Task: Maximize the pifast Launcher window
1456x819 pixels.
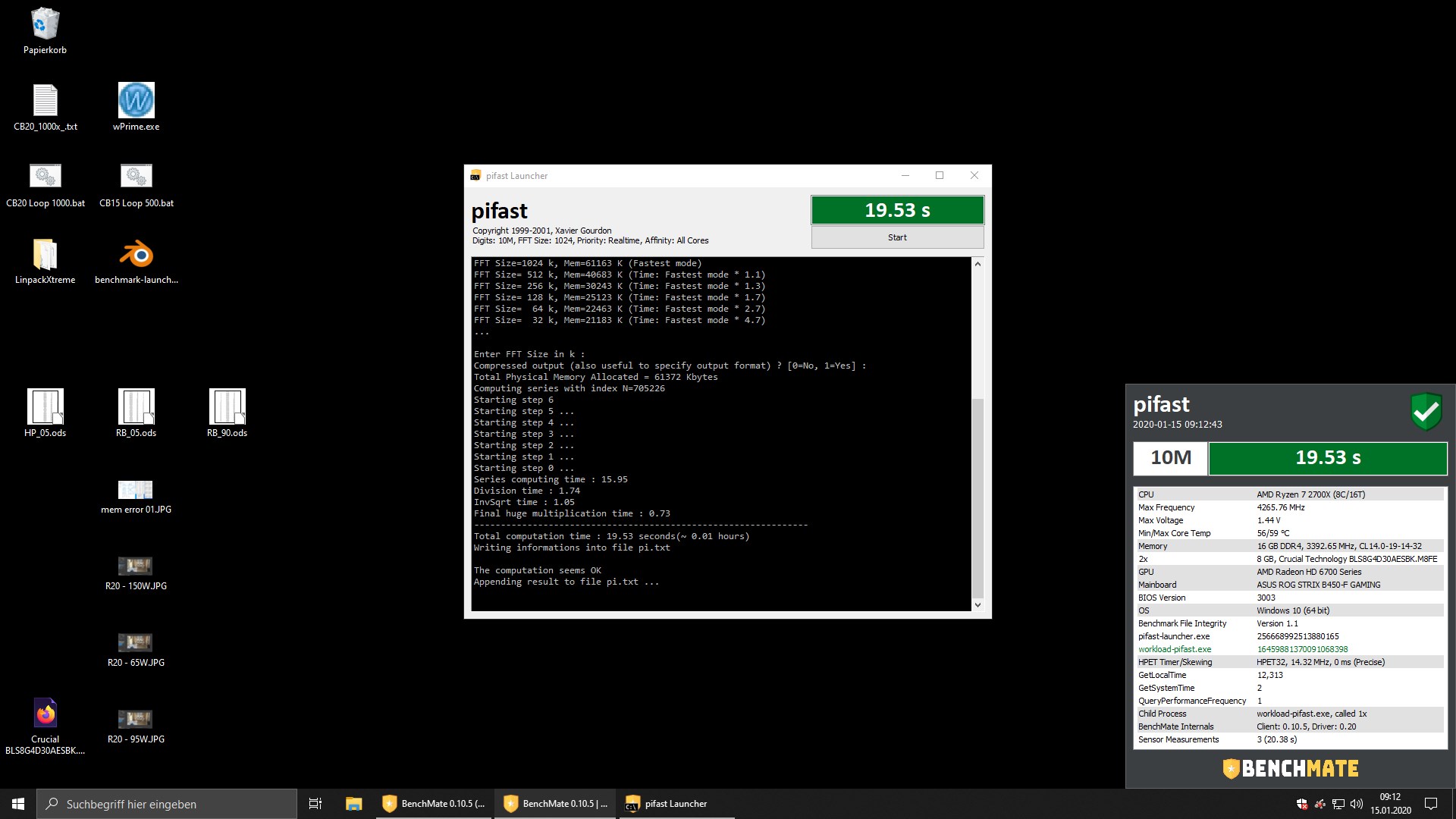Action: click(940, 175)
